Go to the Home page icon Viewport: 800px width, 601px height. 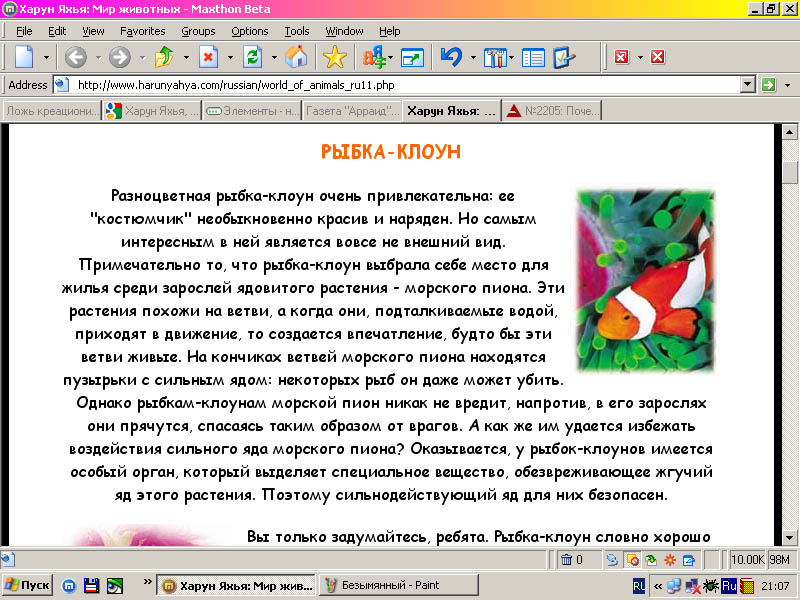pyautogui.click(x=296, y=57)
